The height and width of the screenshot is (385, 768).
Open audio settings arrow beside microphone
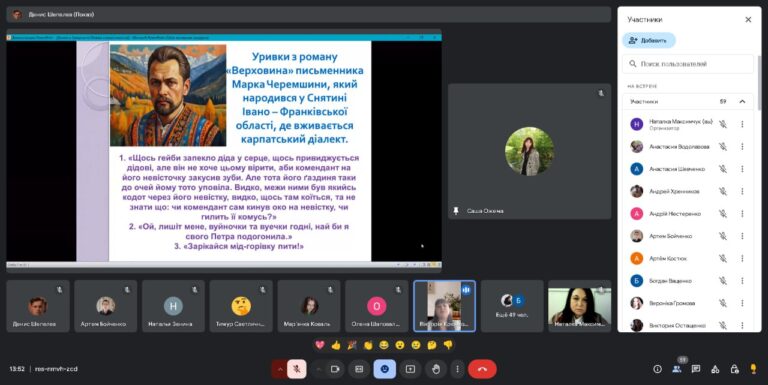click(x=280, y=369)
